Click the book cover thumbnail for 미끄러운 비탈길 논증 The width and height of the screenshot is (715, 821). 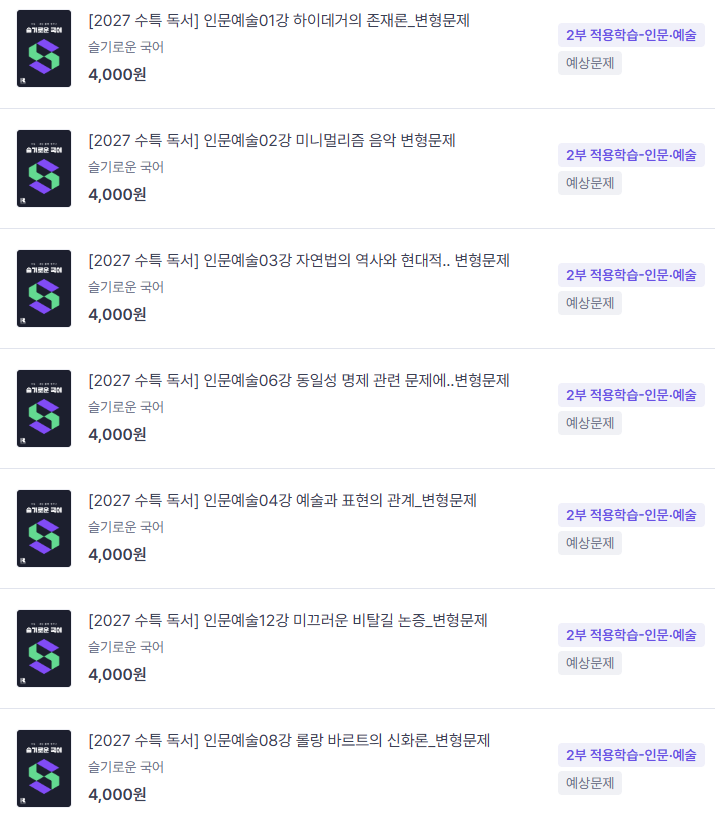click(x=44, y=648)
